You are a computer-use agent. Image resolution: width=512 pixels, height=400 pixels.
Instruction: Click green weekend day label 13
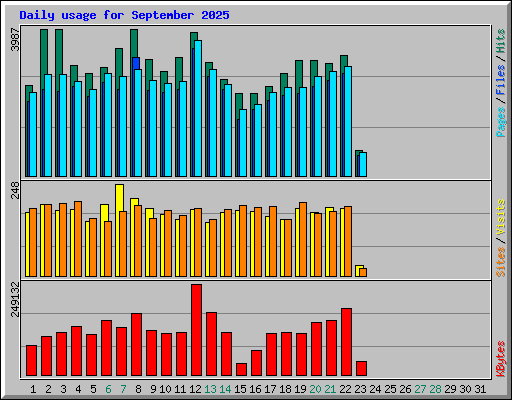click(210, 389)
